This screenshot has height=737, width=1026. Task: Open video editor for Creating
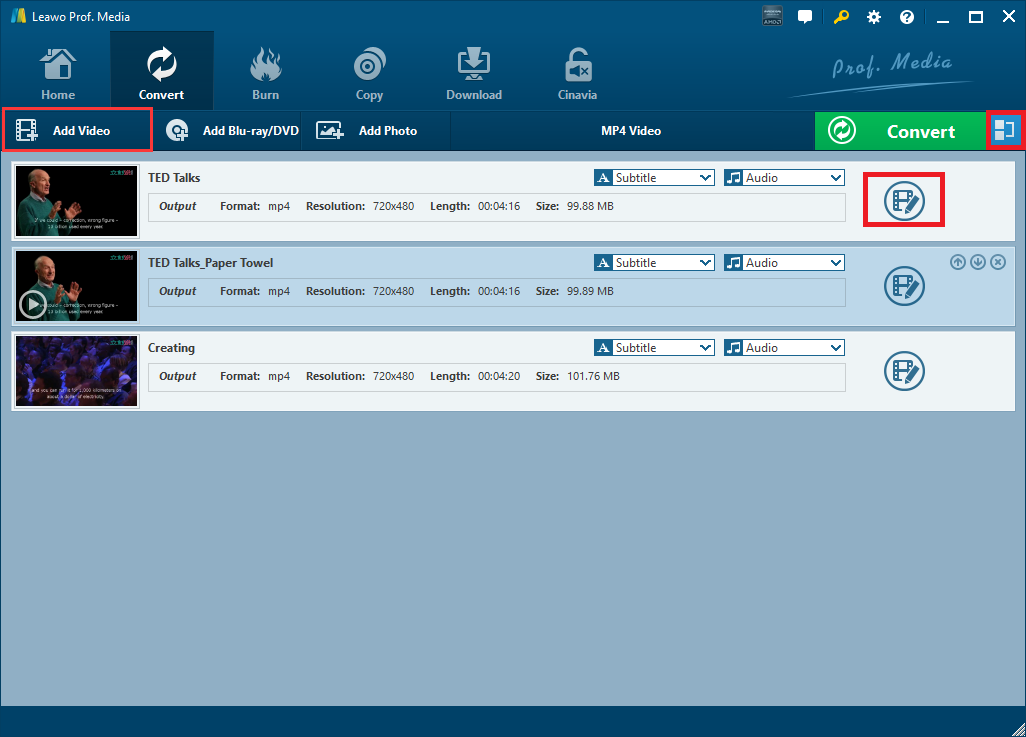coord(904,371)
